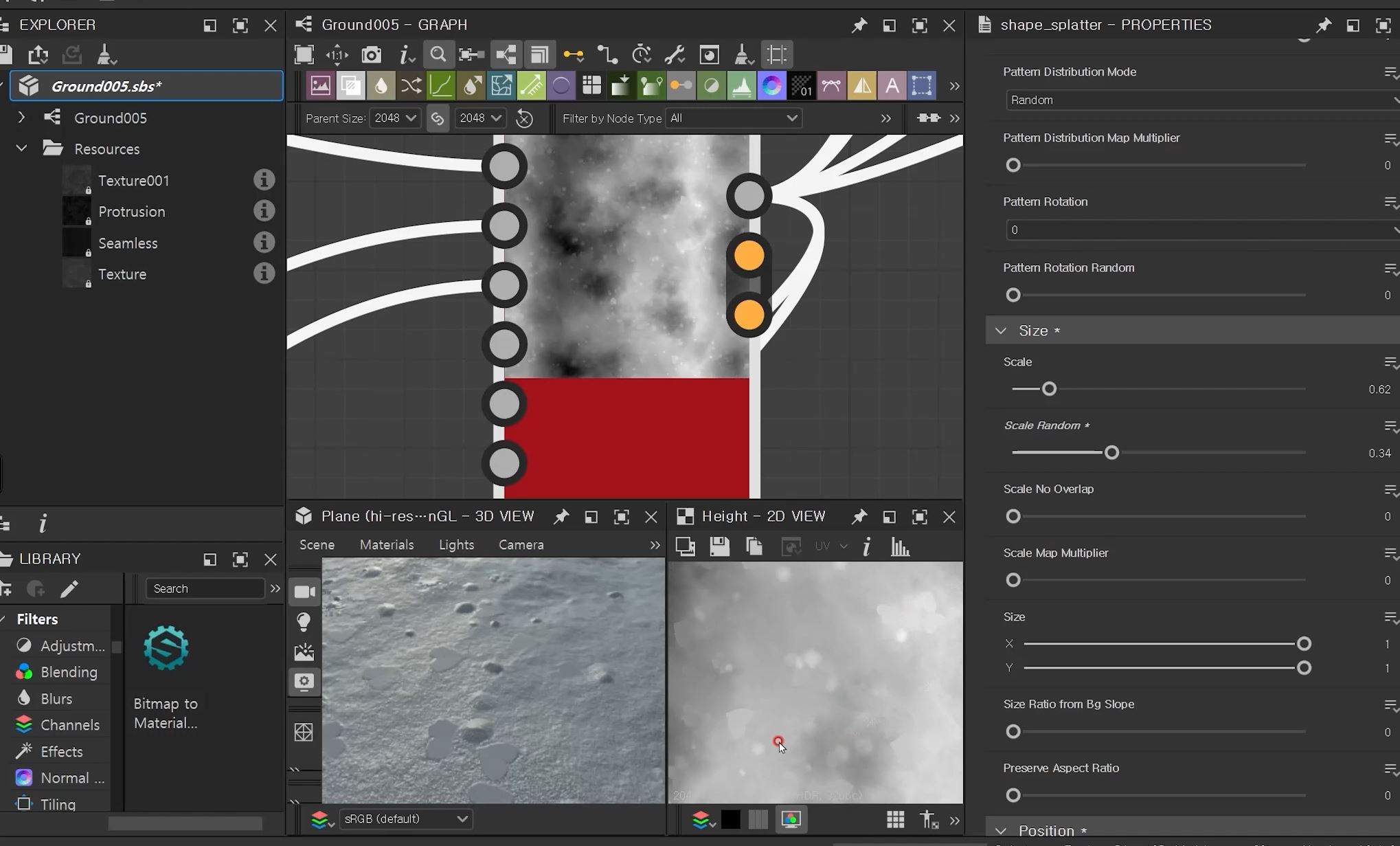
Task: Add a Curve node from toolbar
Action: 441,86
